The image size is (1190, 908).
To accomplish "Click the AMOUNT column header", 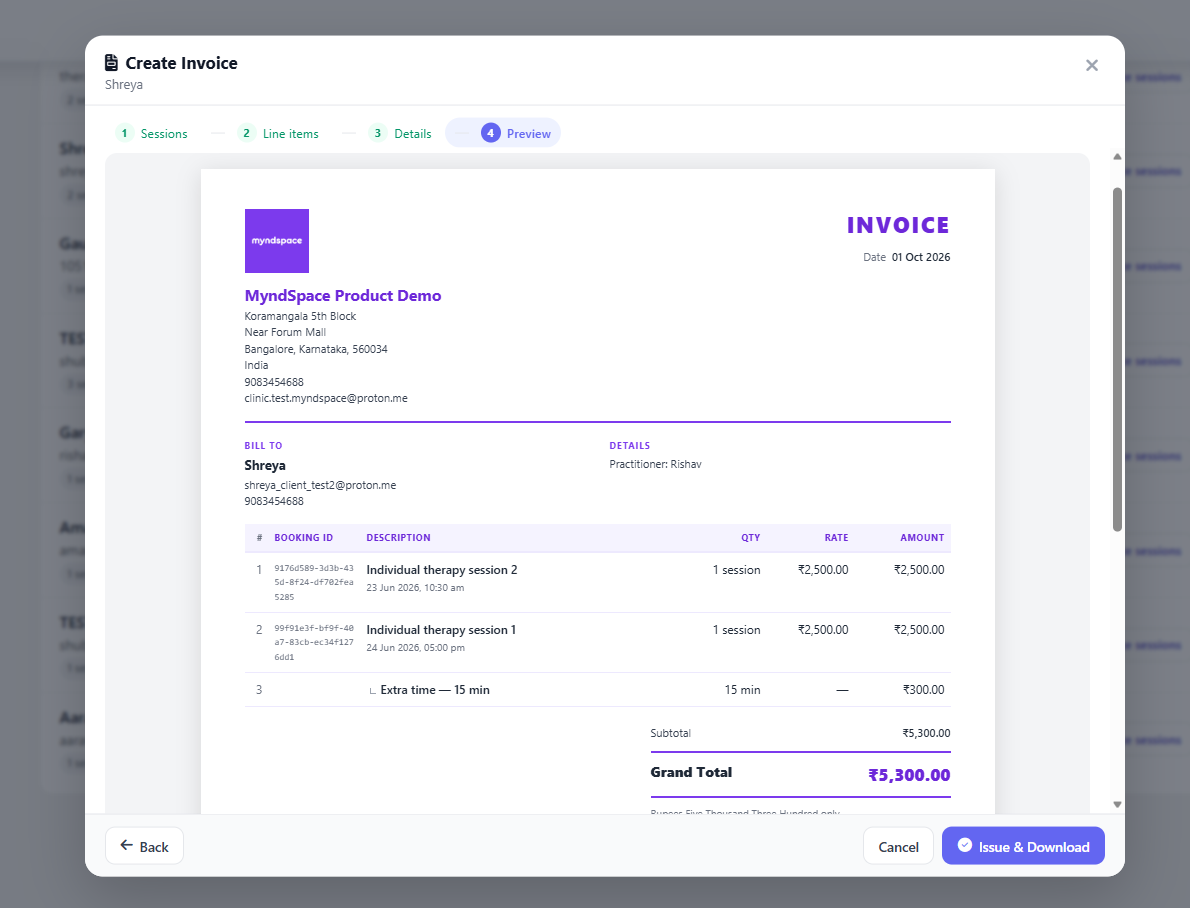I will coord(922,538).
